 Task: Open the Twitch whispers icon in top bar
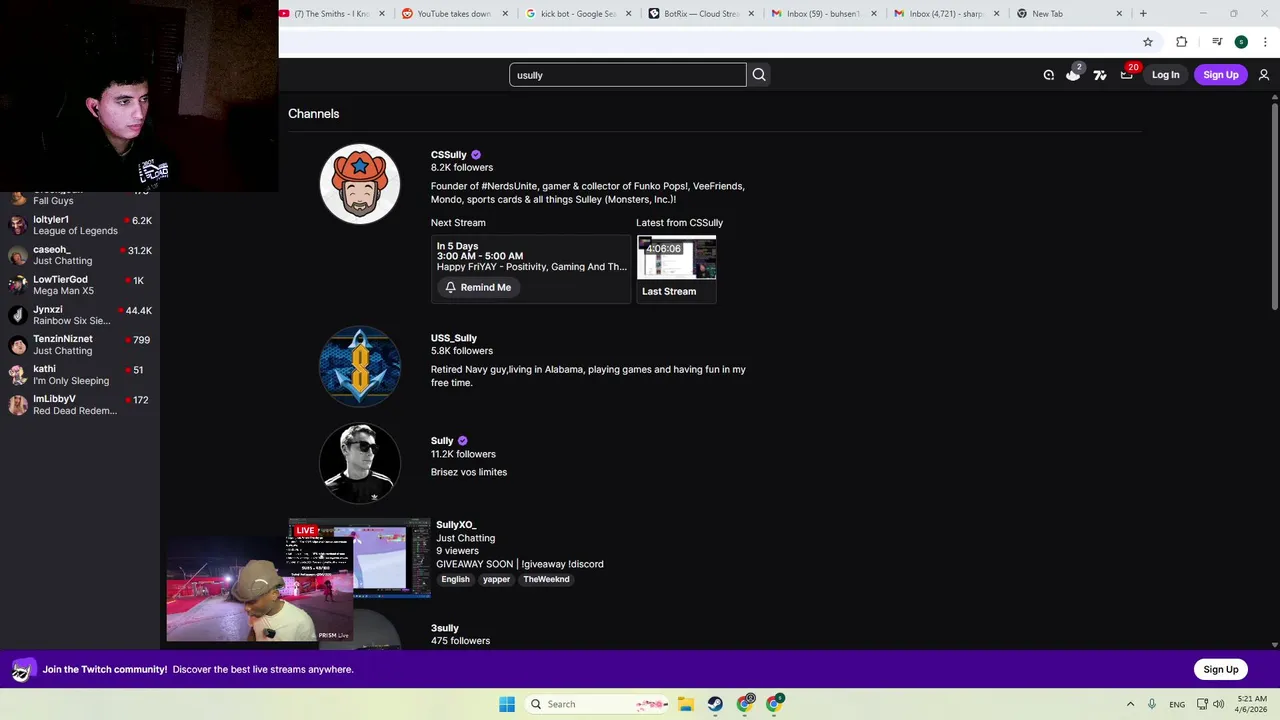1048,75
